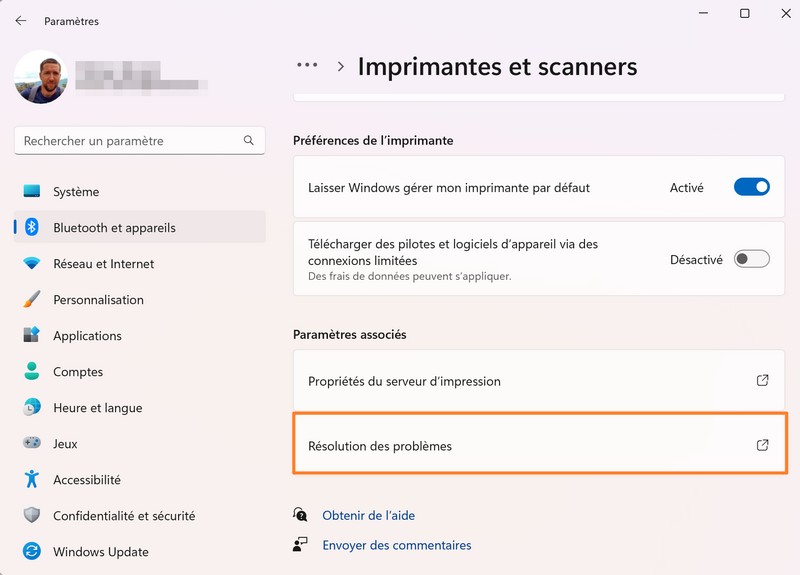Disable Laisser Windows gérer mon imprimante toggle
The image size is (800, 575).
751,187
